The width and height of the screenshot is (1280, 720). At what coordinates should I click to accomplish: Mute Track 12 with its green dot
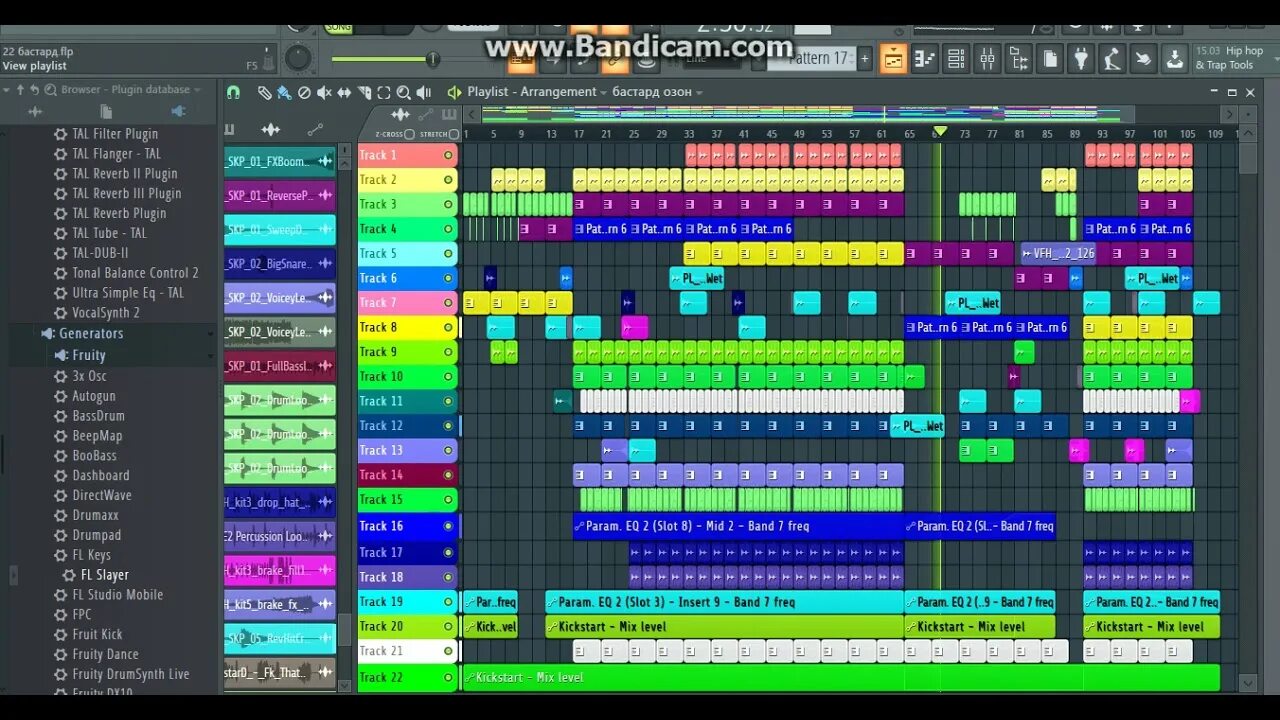(448, 425)
